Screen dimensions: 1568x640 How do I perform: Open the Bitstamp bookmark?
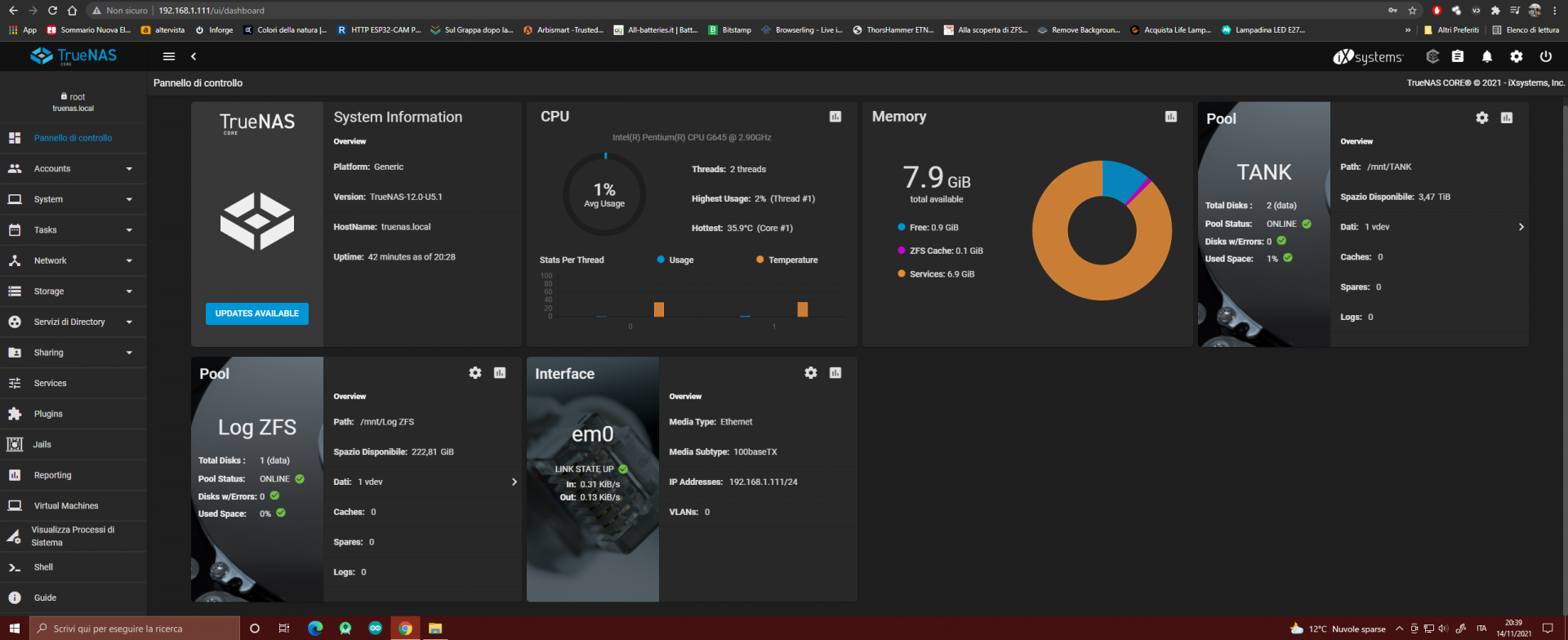click(730, 30)
